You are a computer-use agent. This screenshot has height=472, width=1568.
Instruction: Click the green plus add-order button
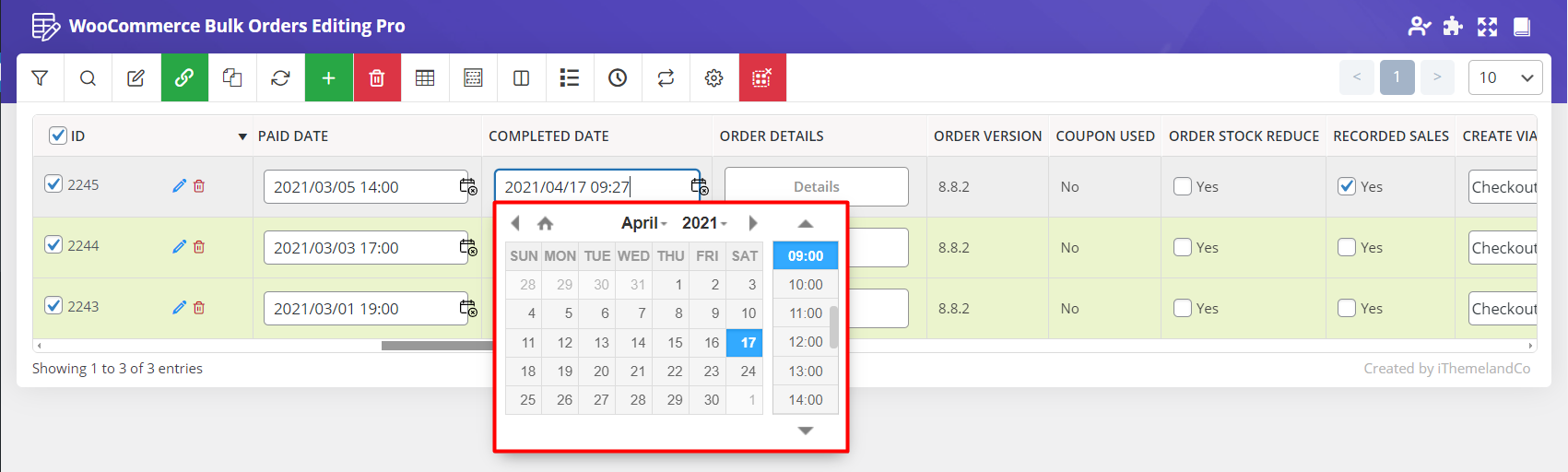pyautogui.click(x=328, y=78)
